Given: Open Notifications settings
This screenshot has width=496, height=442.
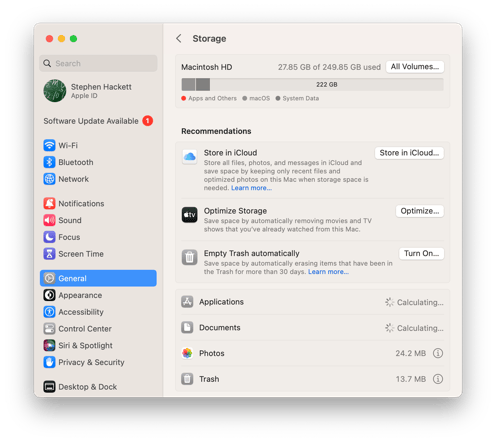Looking at the screenshot, I should click(x=98, y=203).
